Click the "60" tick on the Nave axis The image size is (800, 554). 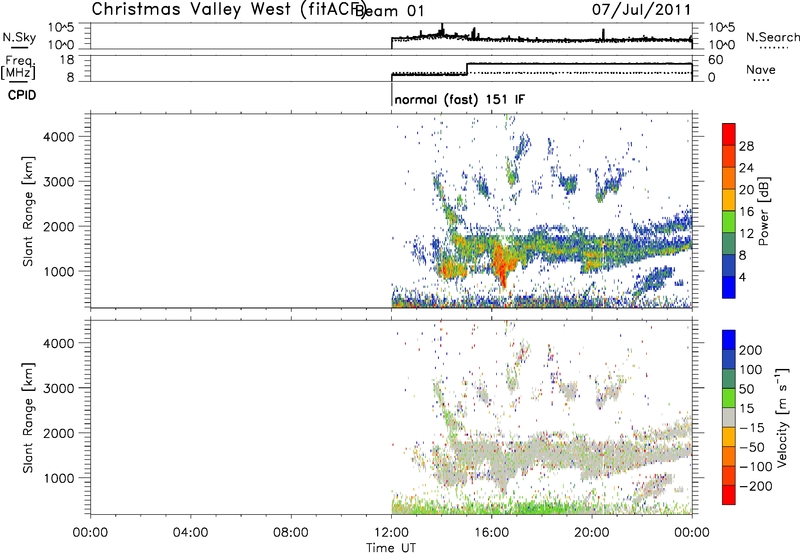click(x=716, y=60)
